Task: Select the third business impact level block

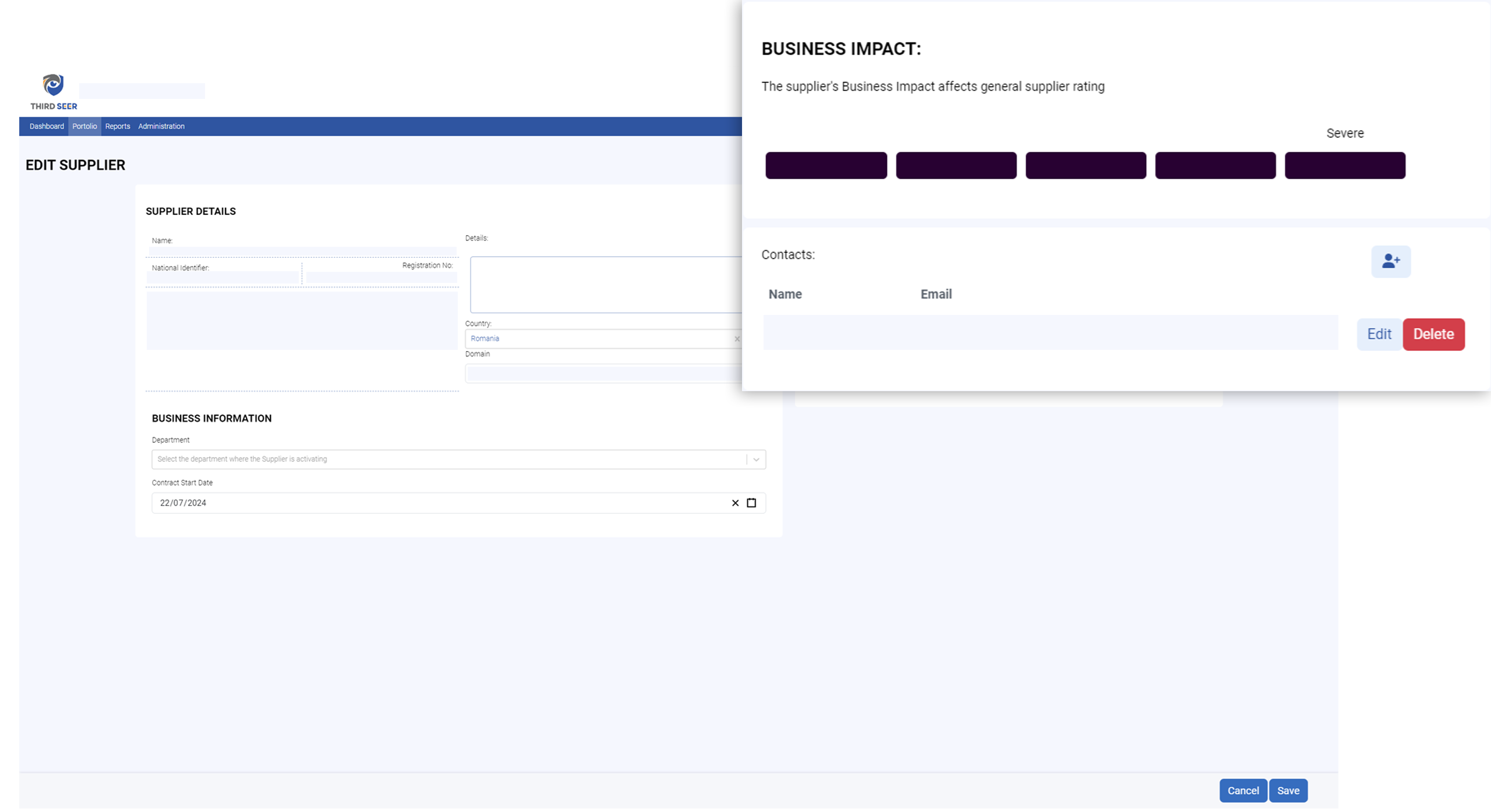Action: click(1086, 165)
